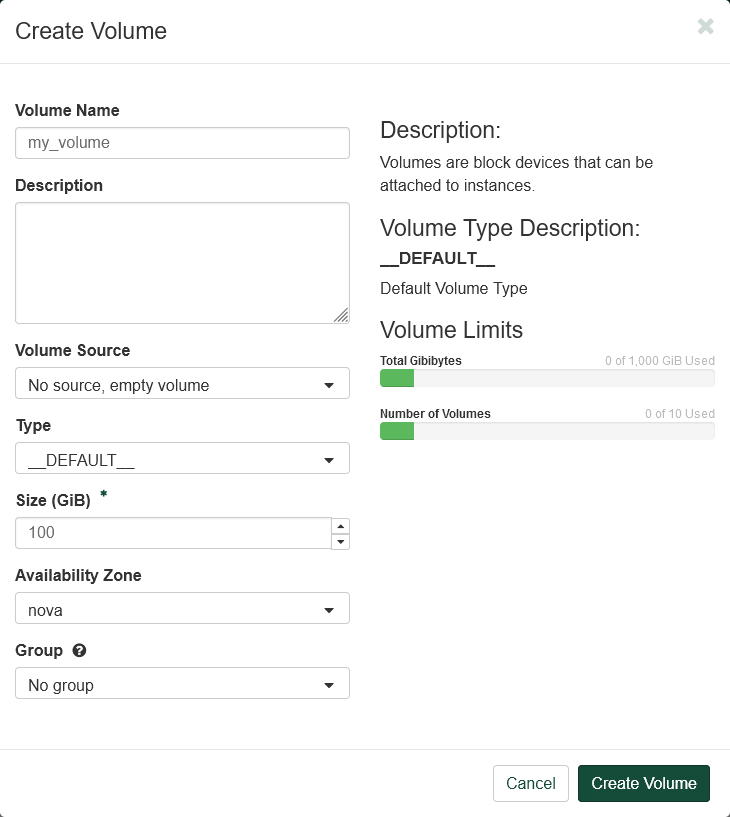Click the Volume Limits heading
Screen dimensions: 730x817
pyautogui.click(x=451, y=330)
